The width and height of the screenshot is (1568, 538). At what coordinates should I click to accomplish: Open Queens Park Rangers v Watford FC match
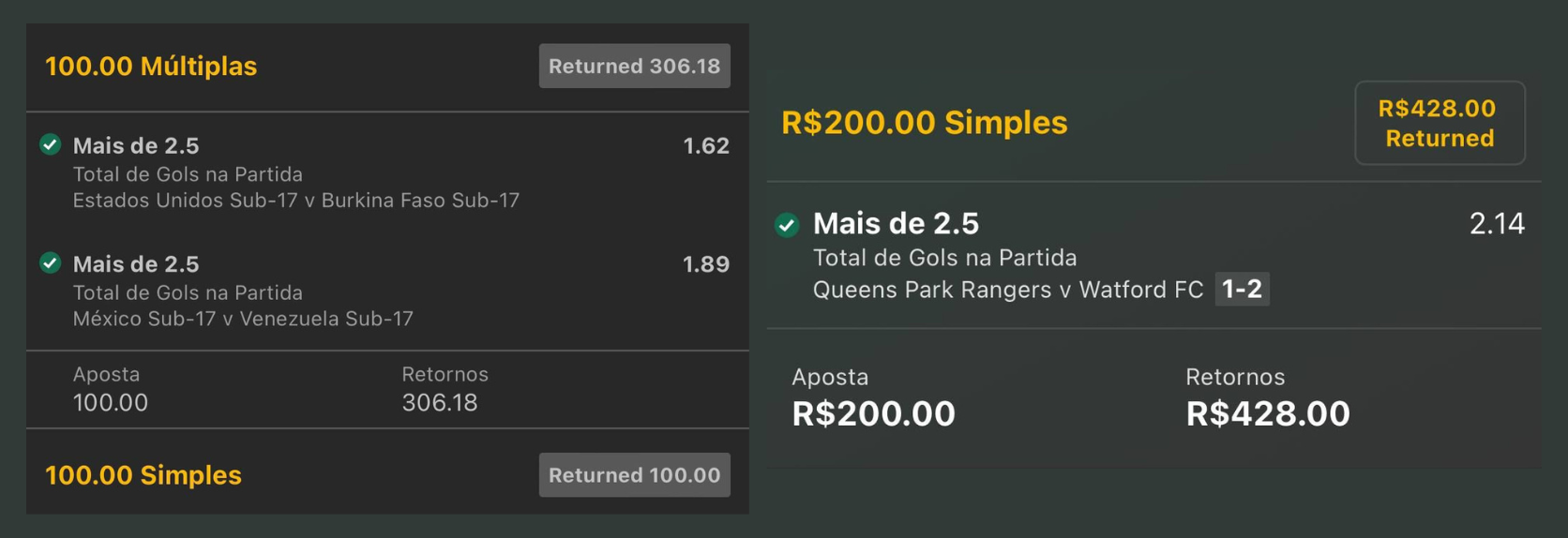click(x=1007, y=290)
